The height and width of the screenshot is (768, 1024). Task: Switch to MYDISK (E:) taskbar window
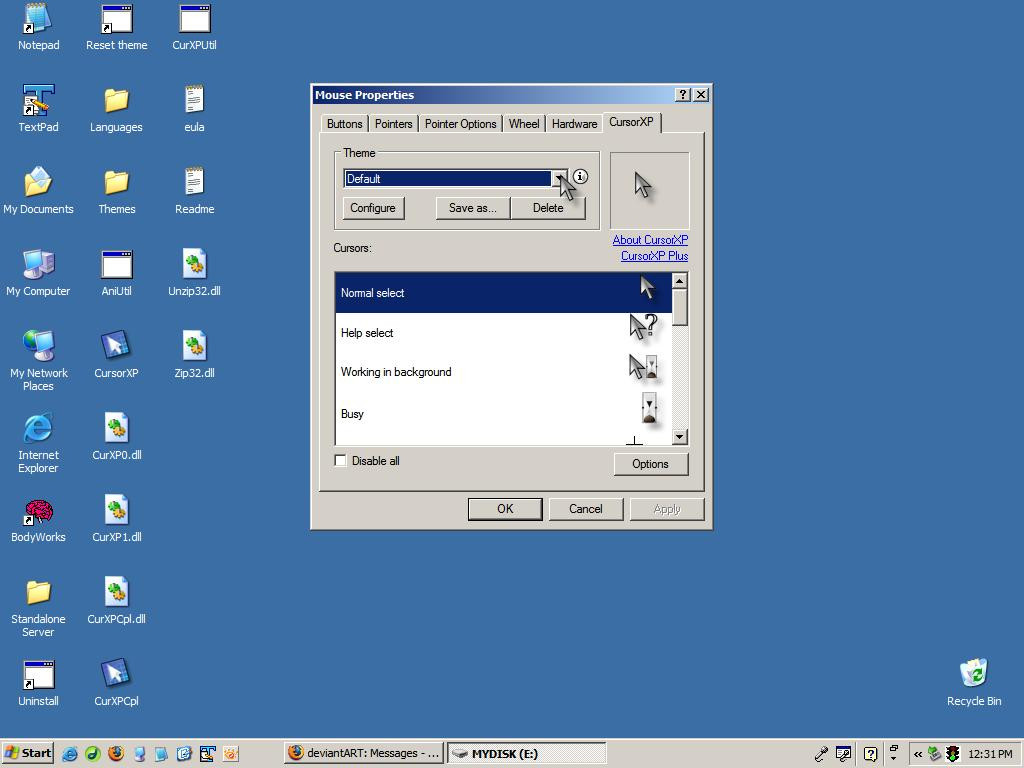526,753
